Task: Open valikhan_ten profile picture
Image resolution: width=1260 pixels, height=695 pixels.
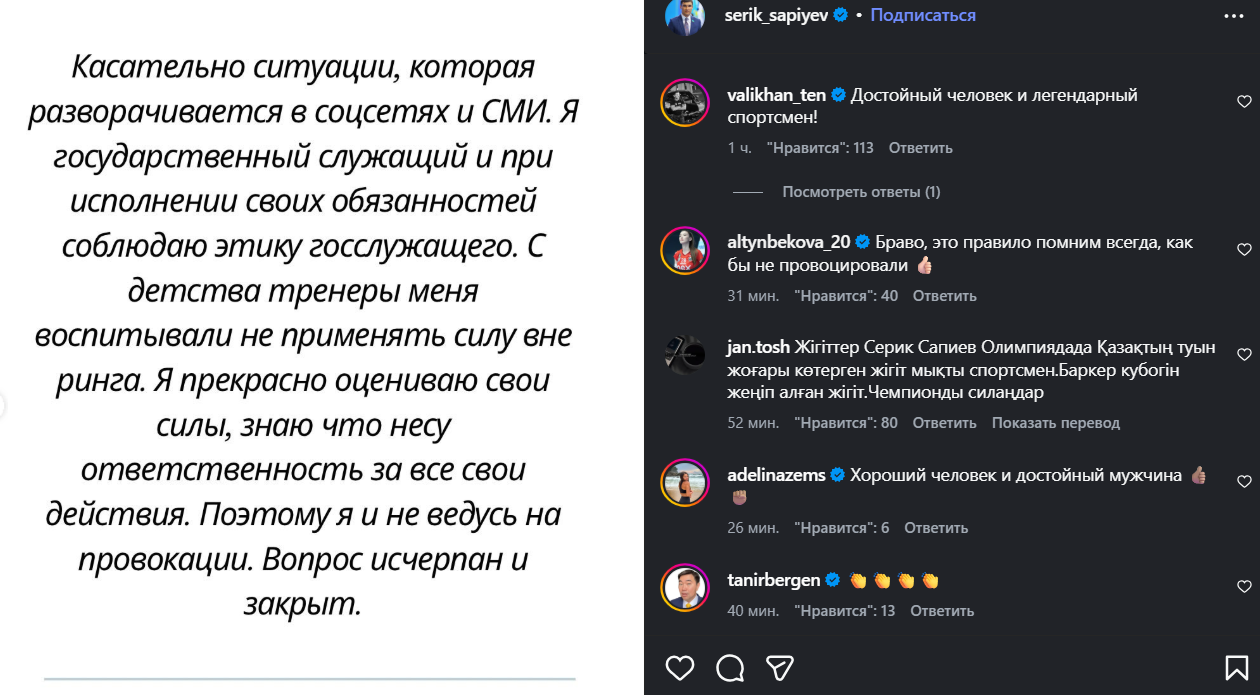Action: coord(685,102)
